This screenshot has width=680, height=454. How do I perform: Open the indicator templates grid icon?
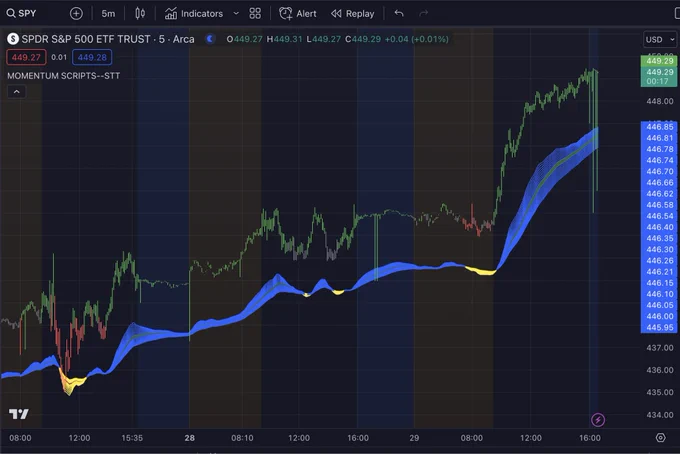[x=255, y=13]
